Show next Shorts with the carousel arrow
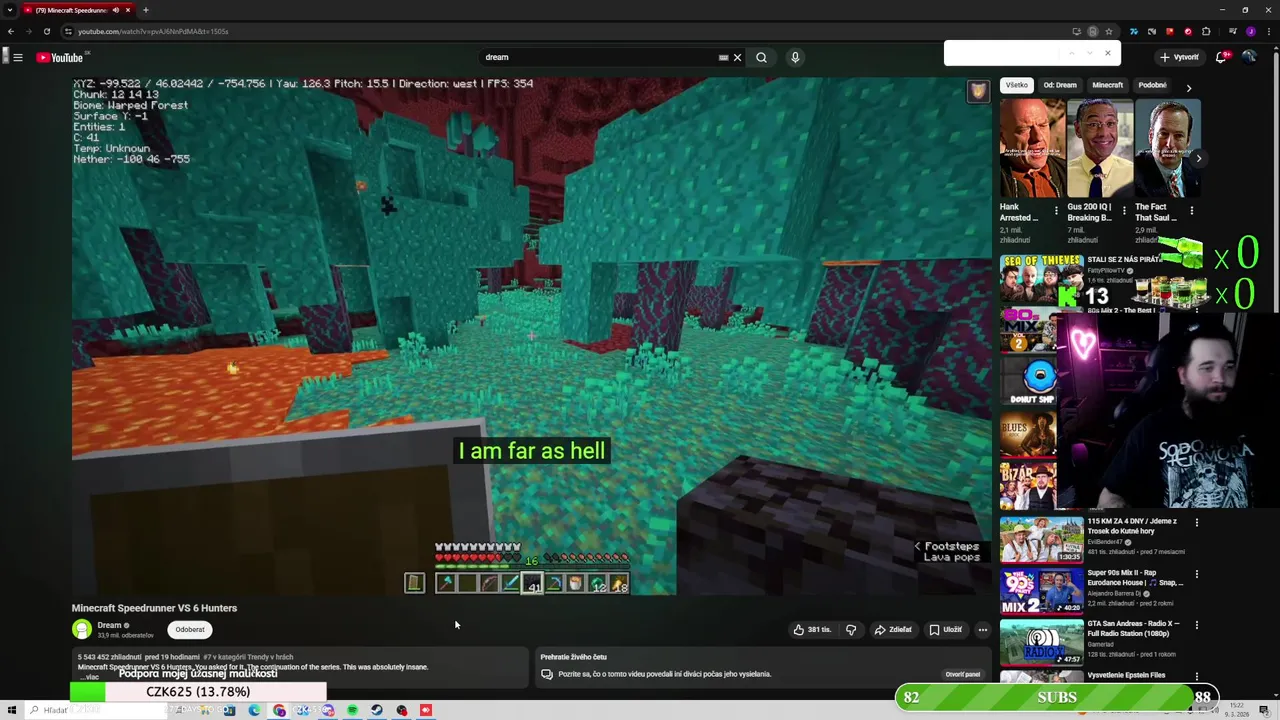Viewport: 1280px width, 720px height. (1198, 158)
